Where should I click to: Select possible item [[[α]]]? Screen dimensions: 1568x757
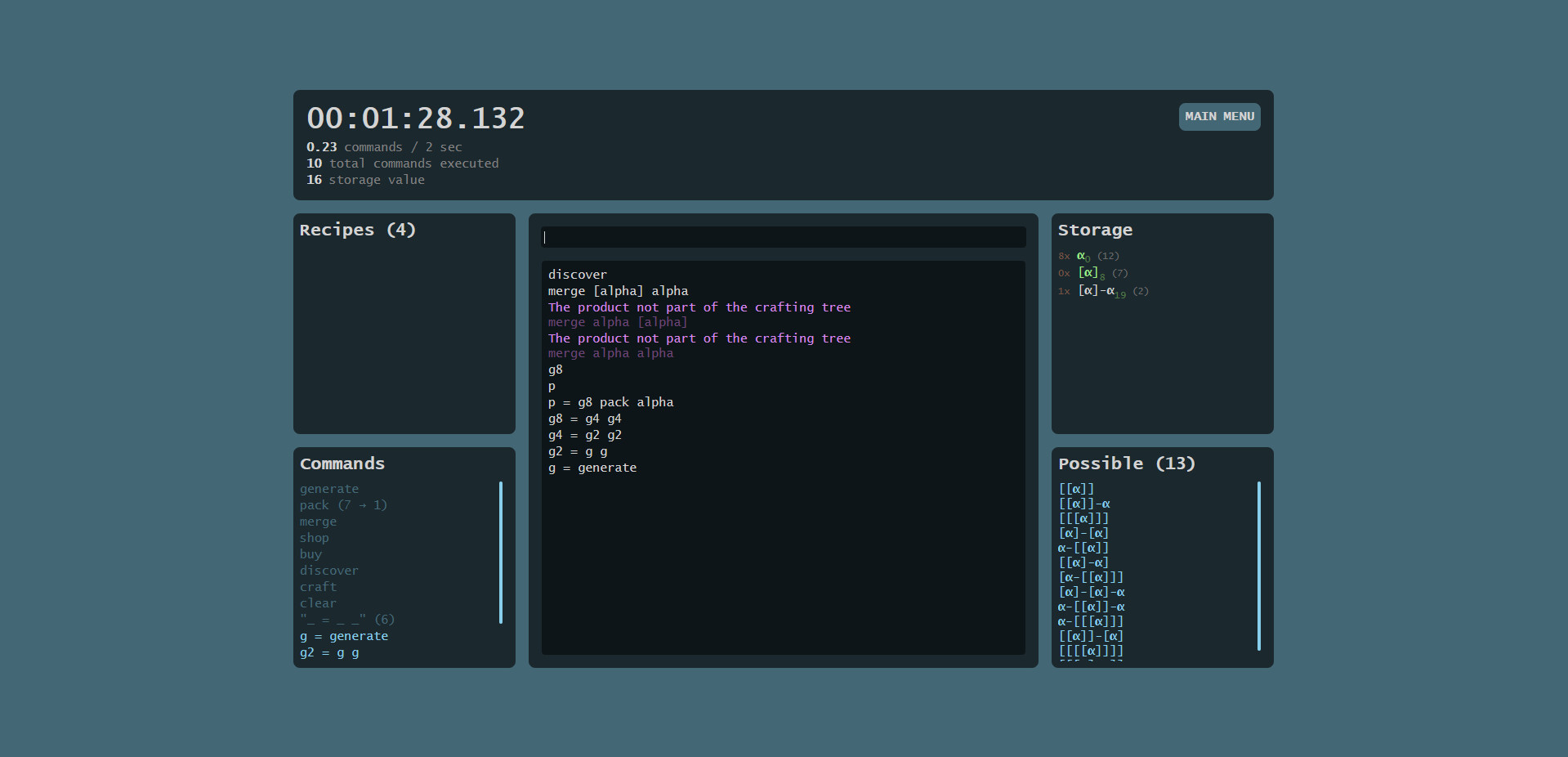(x=1083, y=518)
